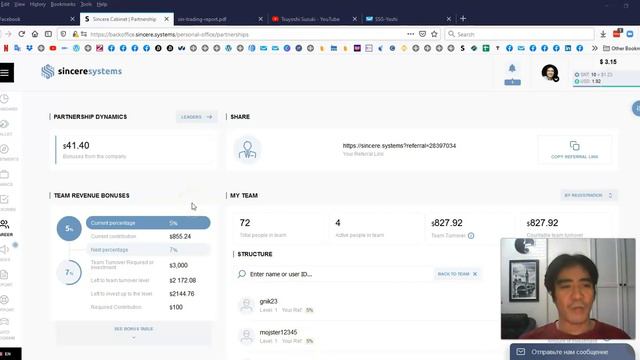Click the $41.40 bonuses value

point(76,146)
